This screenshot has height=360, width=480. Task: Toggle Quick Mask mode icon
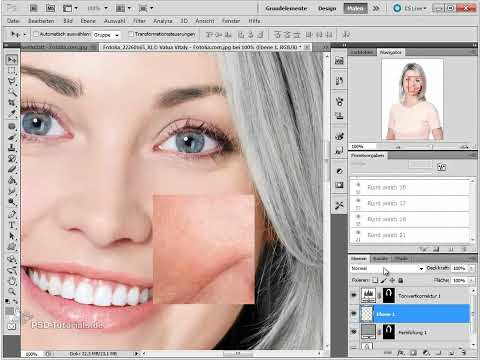pos(12,327)
